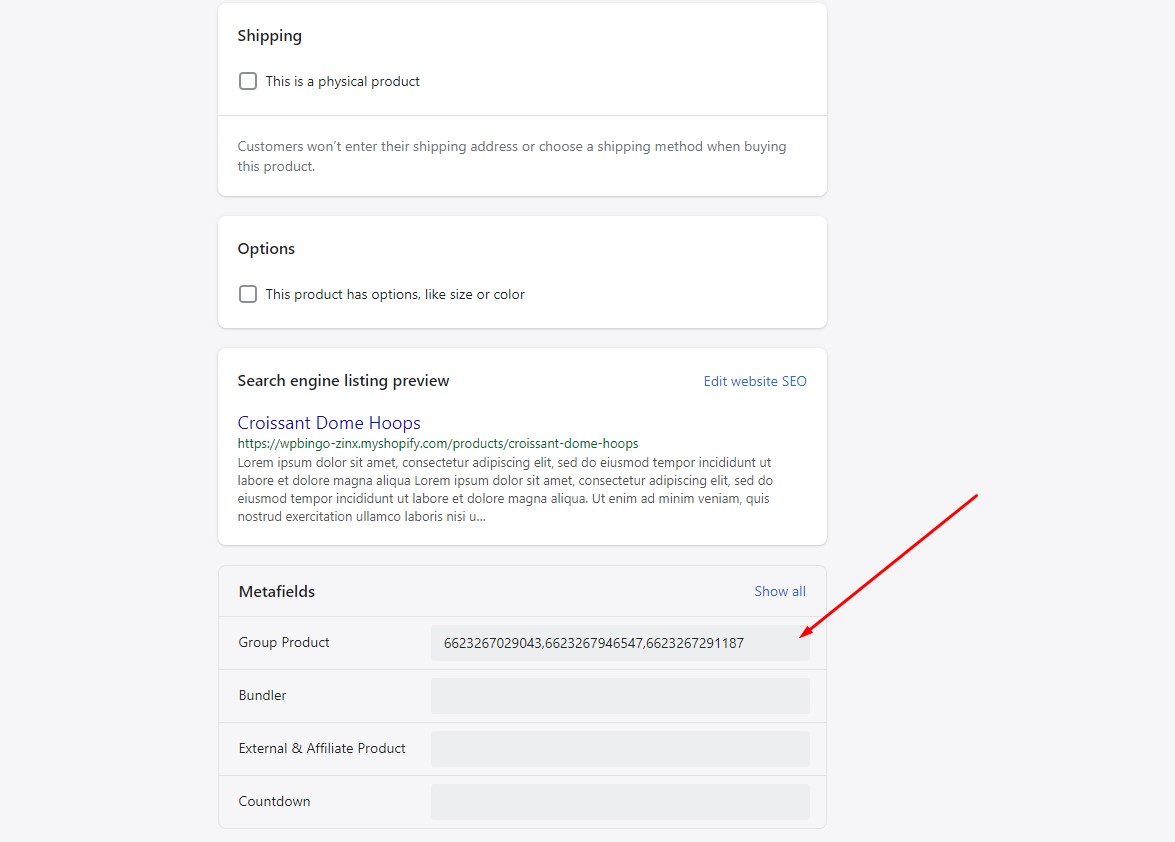This screenshot has height=842, width=1175.
Task: Click the "Croissant Dome Hoops" preview title
Action: coord(329,423)
